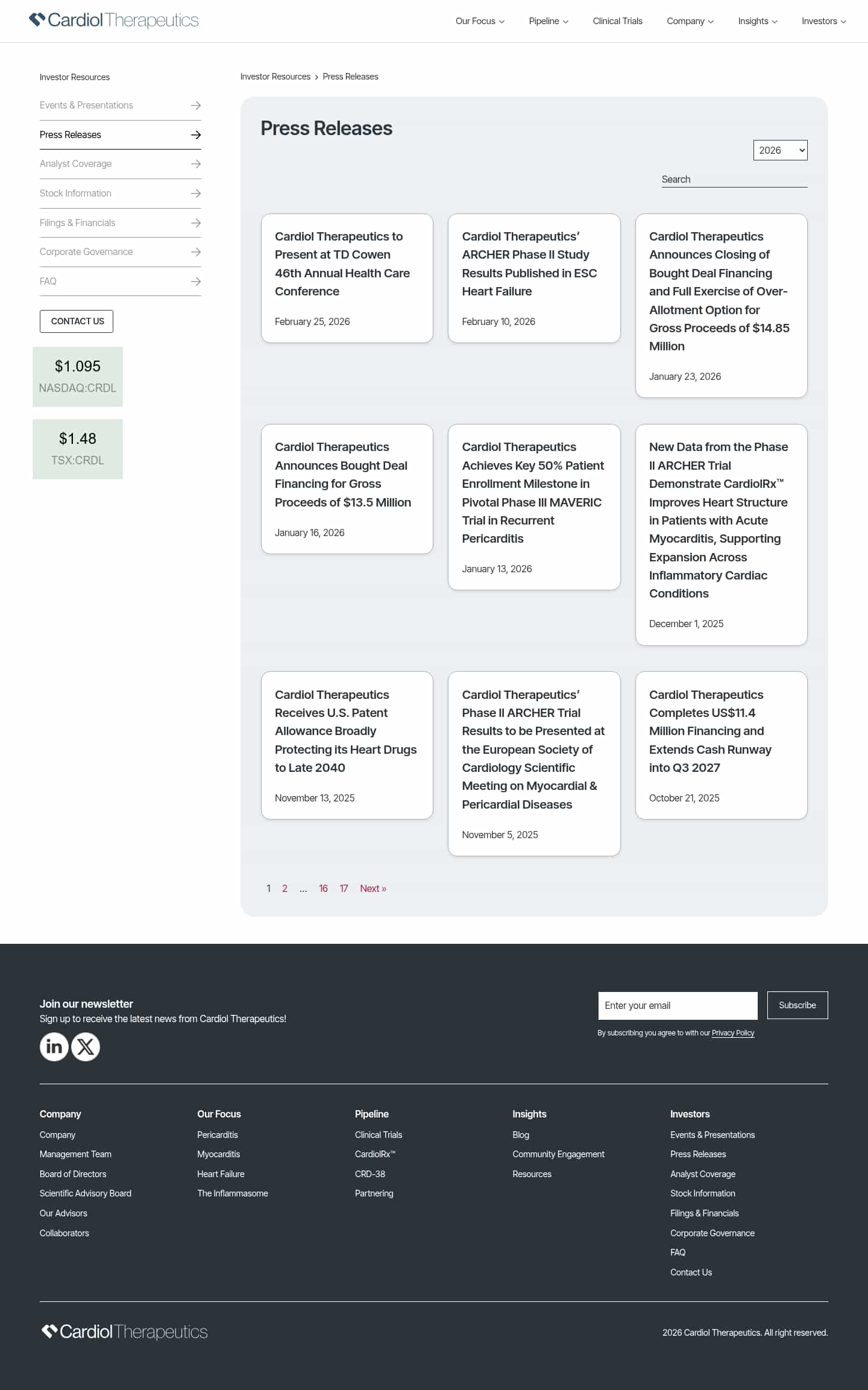Open CRD-38 footer link
This screenshot has height=1390, width=868.
pos(370,1174)
